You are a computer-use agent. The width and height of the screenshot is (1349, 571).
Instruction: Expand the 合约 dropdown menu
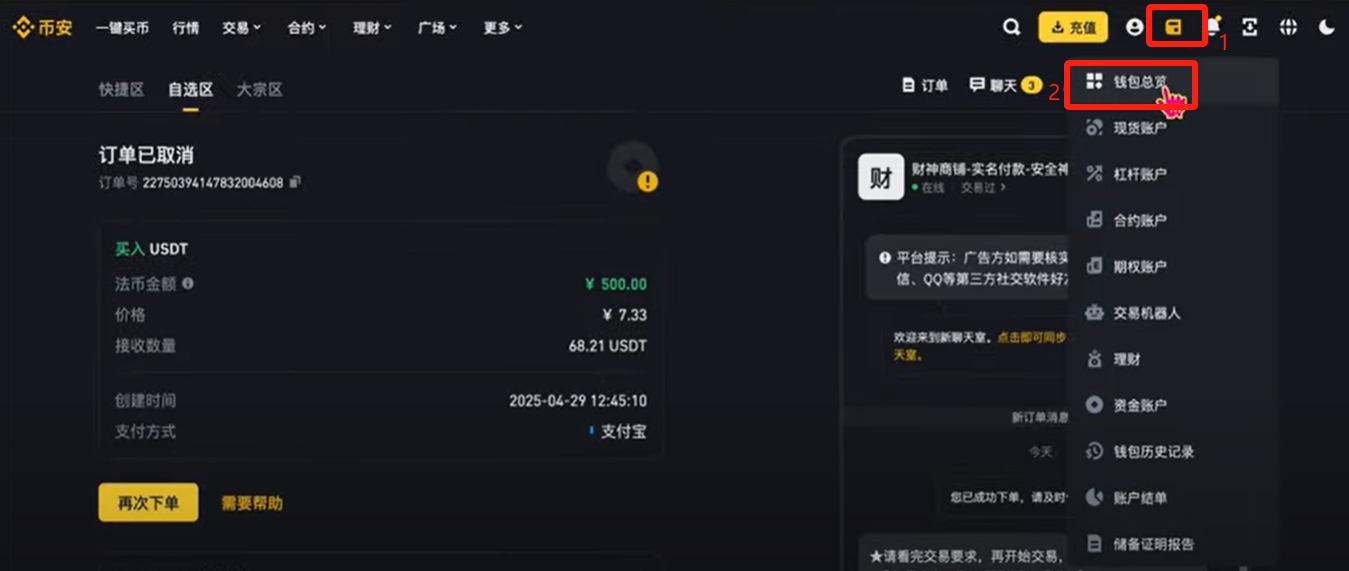307,28
